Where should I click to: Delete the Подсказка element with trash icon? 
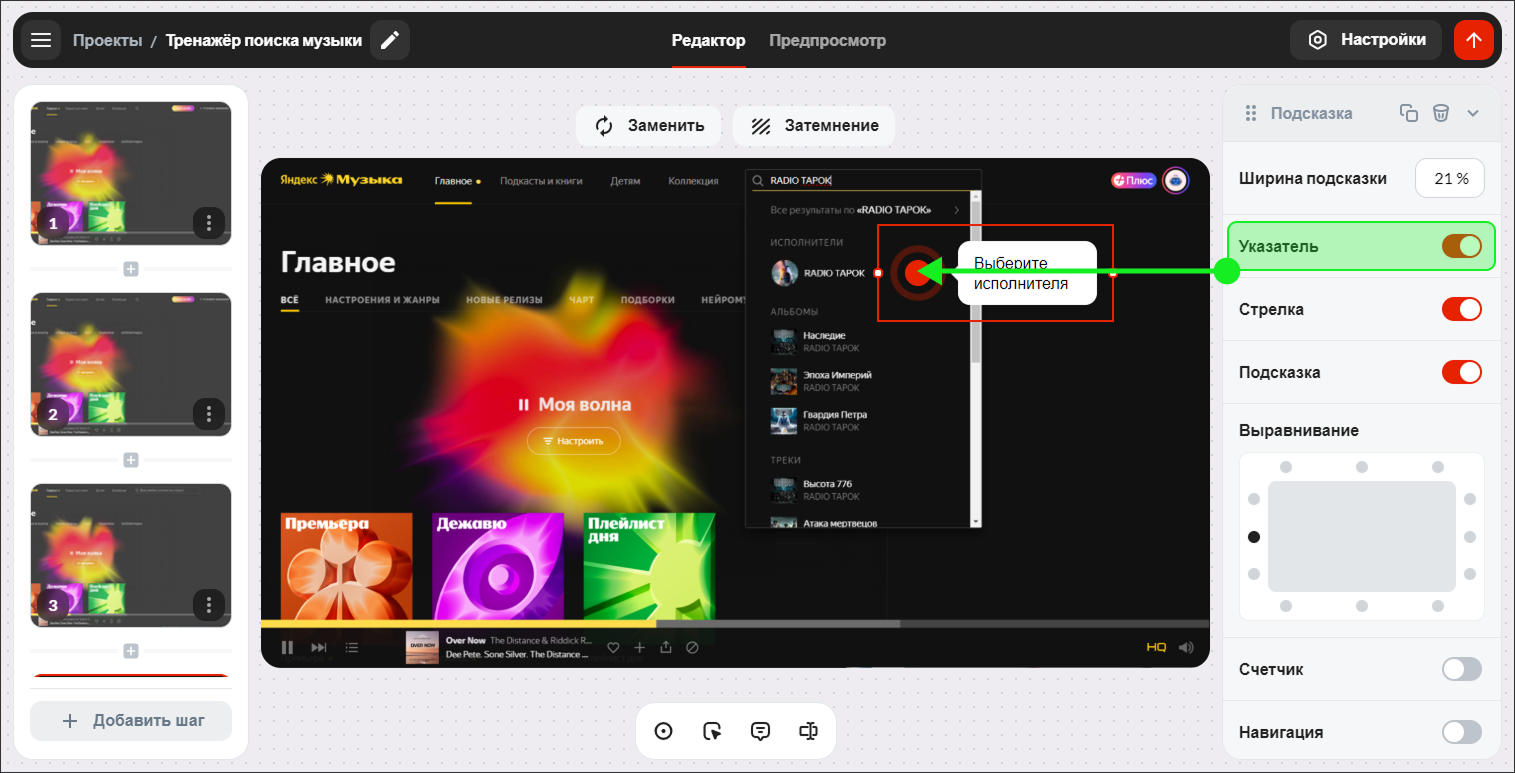(x=1440, y=113)
